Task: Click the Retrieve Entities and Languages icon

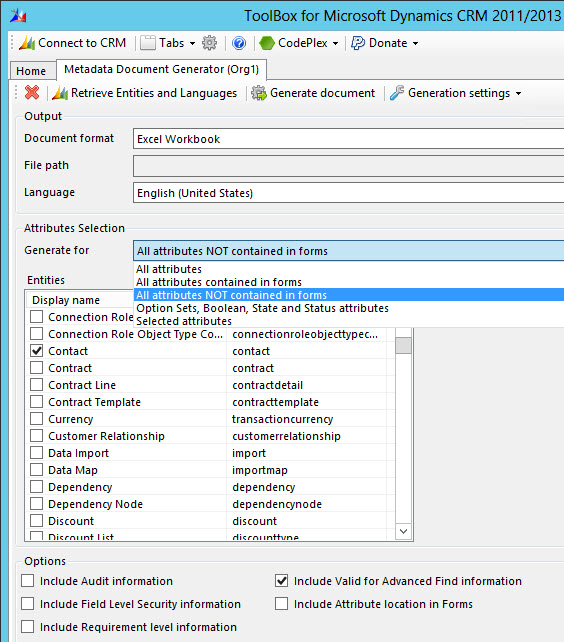Action: (x=60, y=93)
